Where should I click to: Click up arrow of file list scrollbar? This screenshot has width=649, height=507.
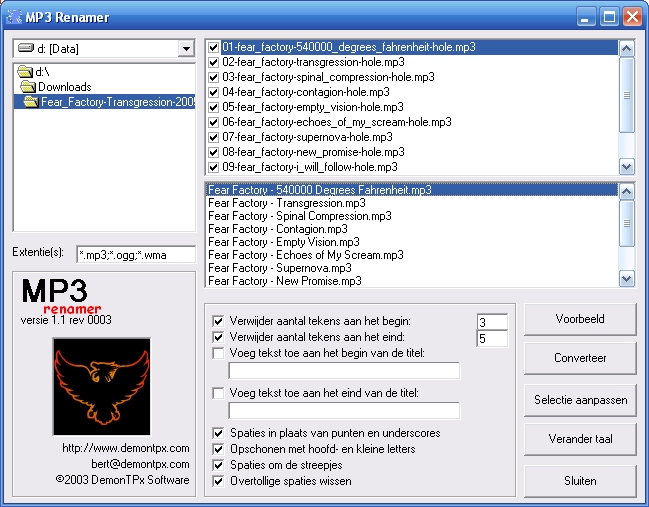[626, 49]
